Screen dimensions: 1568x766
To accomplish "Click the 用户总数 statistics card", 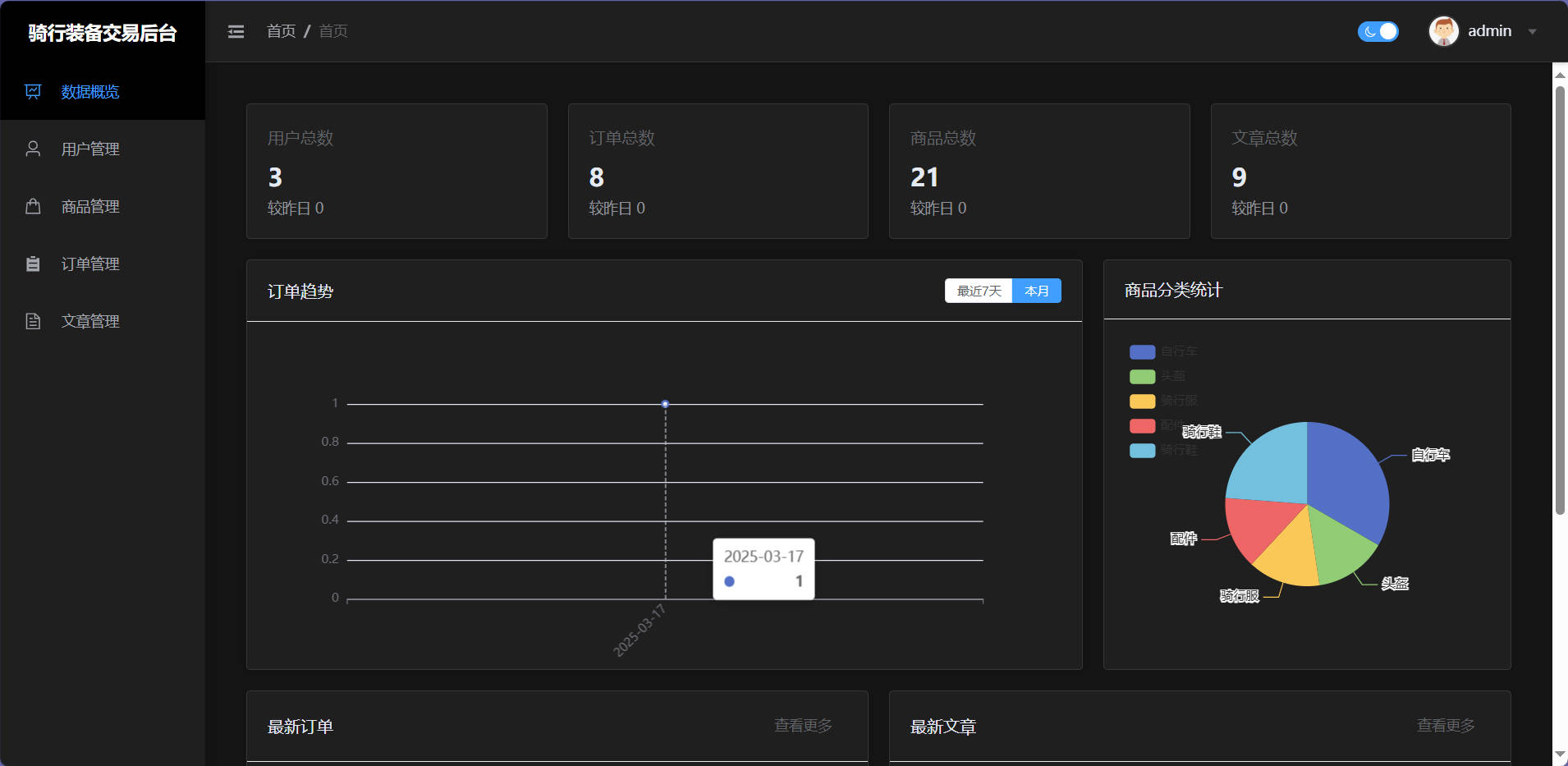I will [397, 171].
